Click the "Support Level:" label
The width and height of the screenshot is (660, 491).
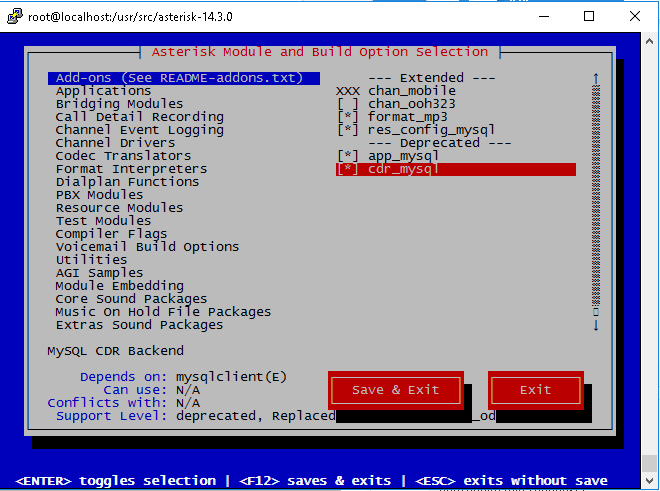click(112, 416)
